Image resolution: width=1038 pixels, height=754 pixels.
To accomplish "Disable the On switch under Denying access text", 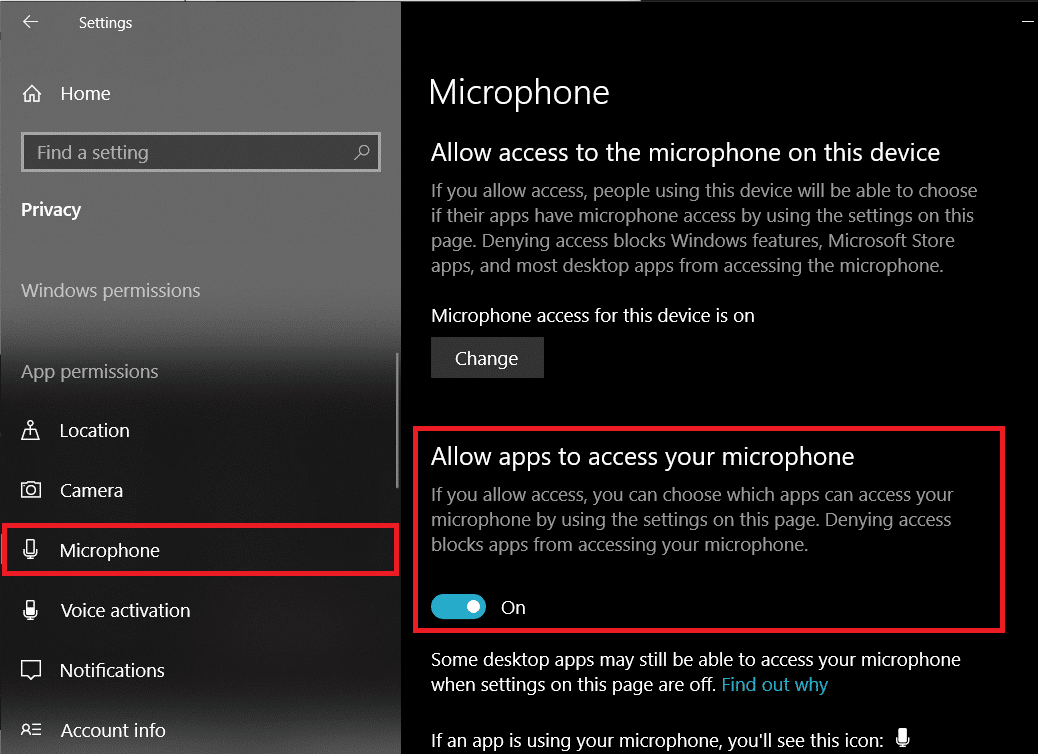I will tap(458, 607).
